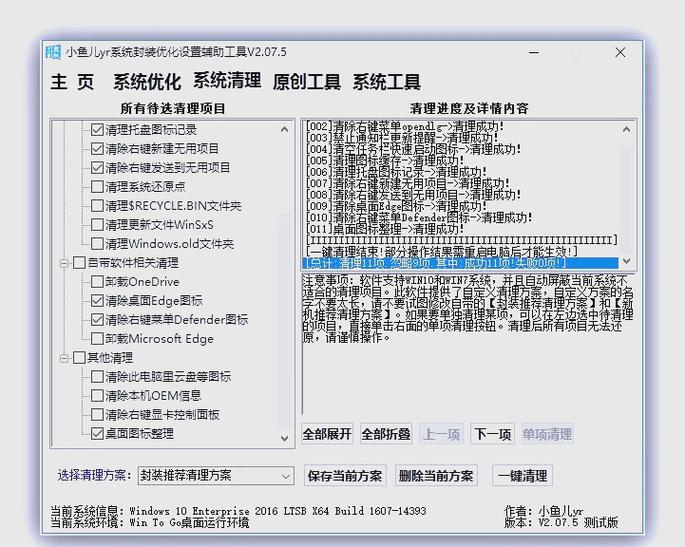Select highlighted summary line 总计:清理11项
Viewport: 685px width, 547px height.
click(460, 263)
